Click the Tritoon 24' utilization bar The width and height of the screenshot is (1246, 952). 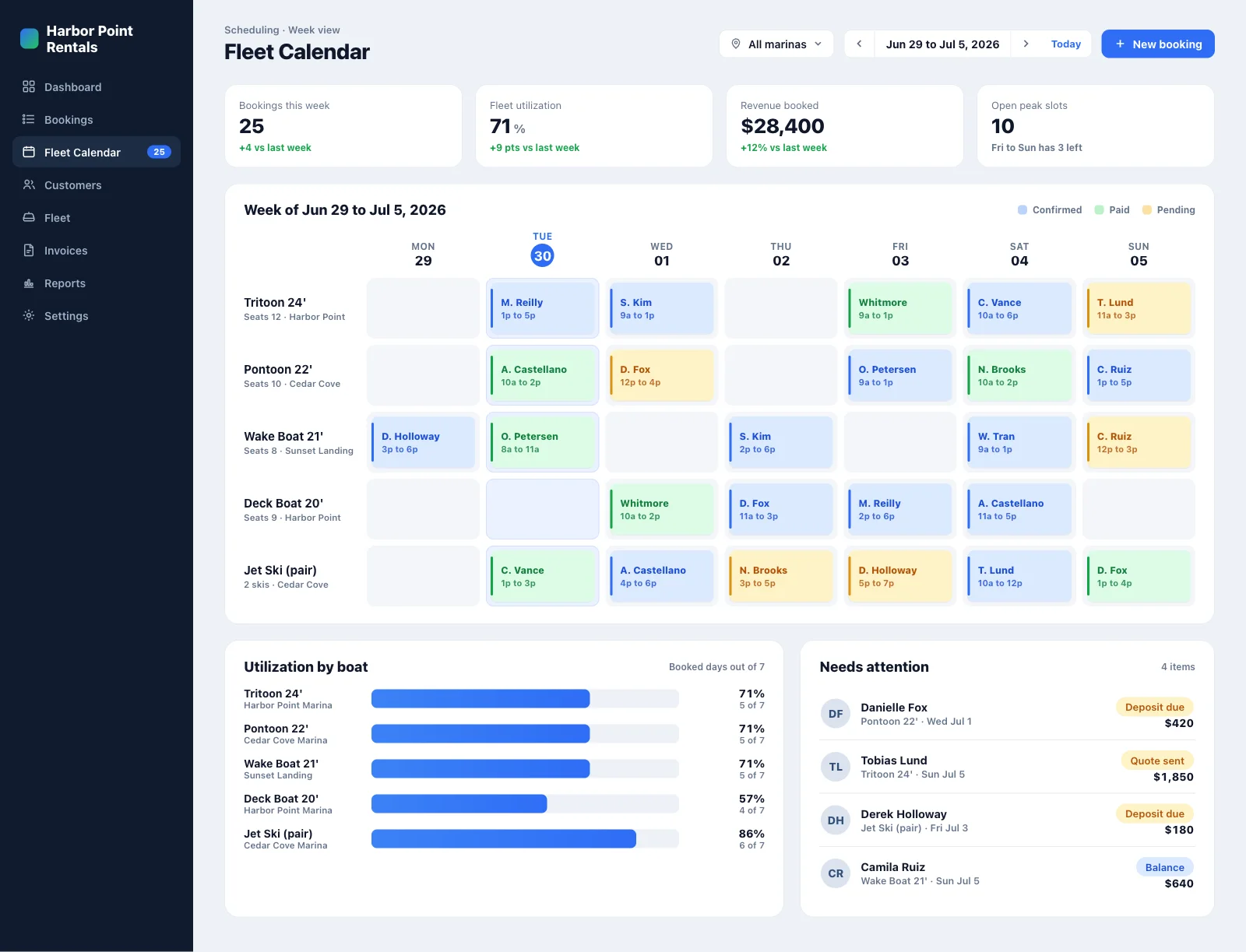[525, 698]
